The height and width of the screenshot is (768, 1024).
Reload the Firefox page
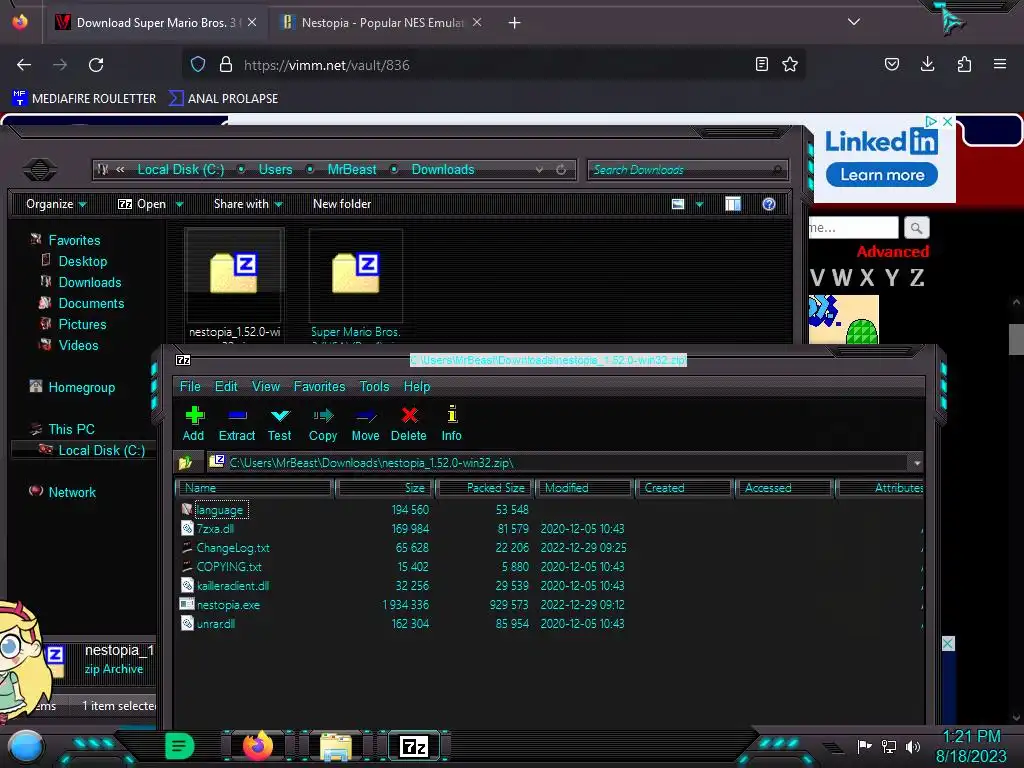click(96, 65)
